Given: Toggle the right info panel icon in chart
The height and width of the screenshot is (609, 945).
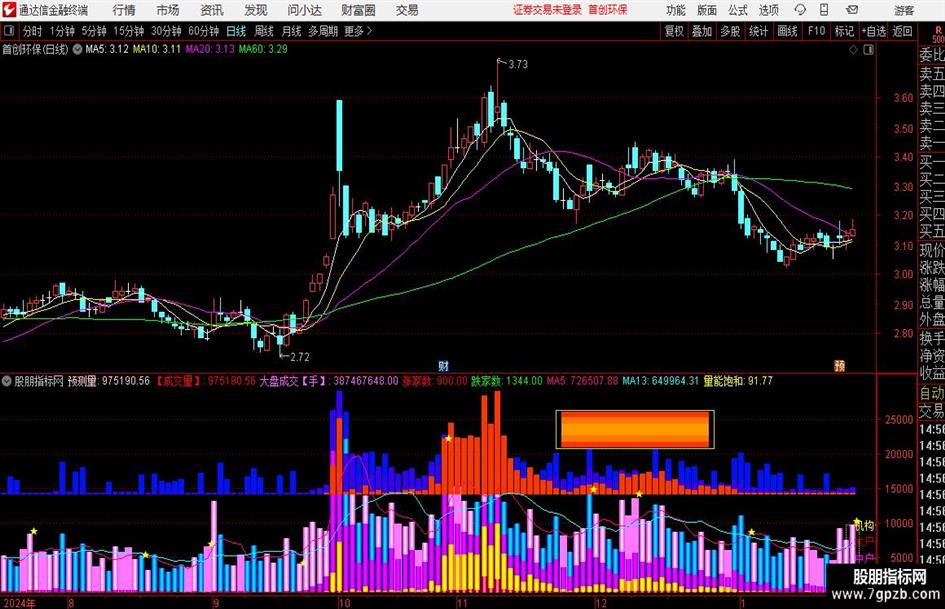Looking at the screenshot, I should pyautogui.click(x=868, y=50).
